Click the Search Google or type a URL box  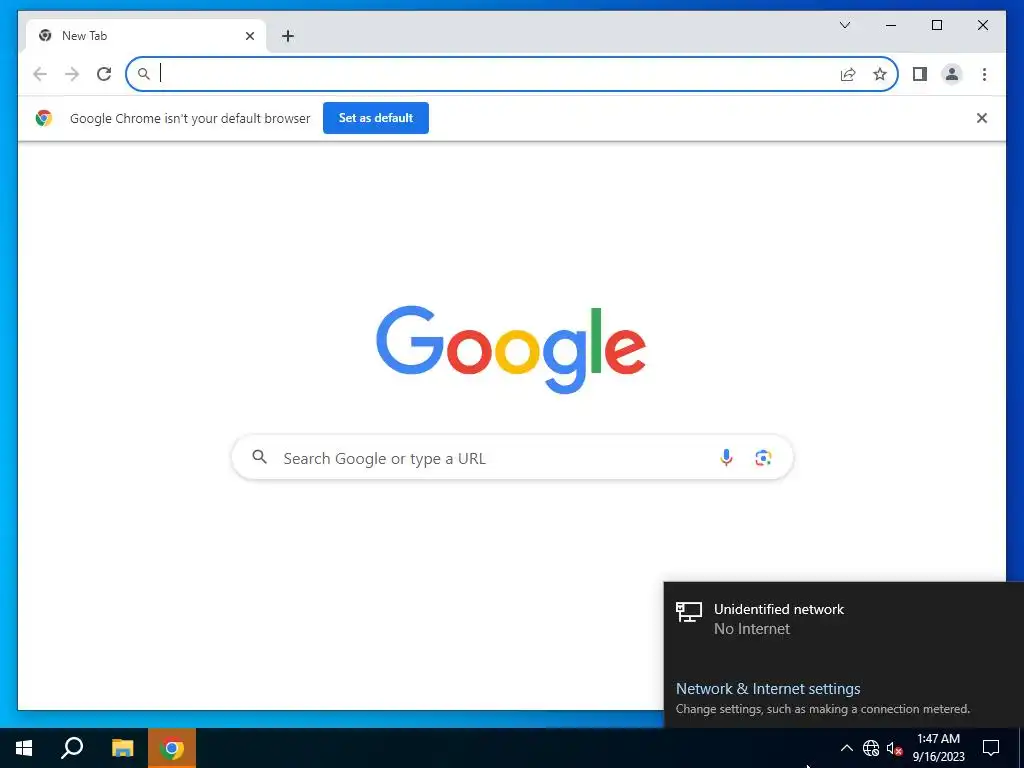[513, 458]
